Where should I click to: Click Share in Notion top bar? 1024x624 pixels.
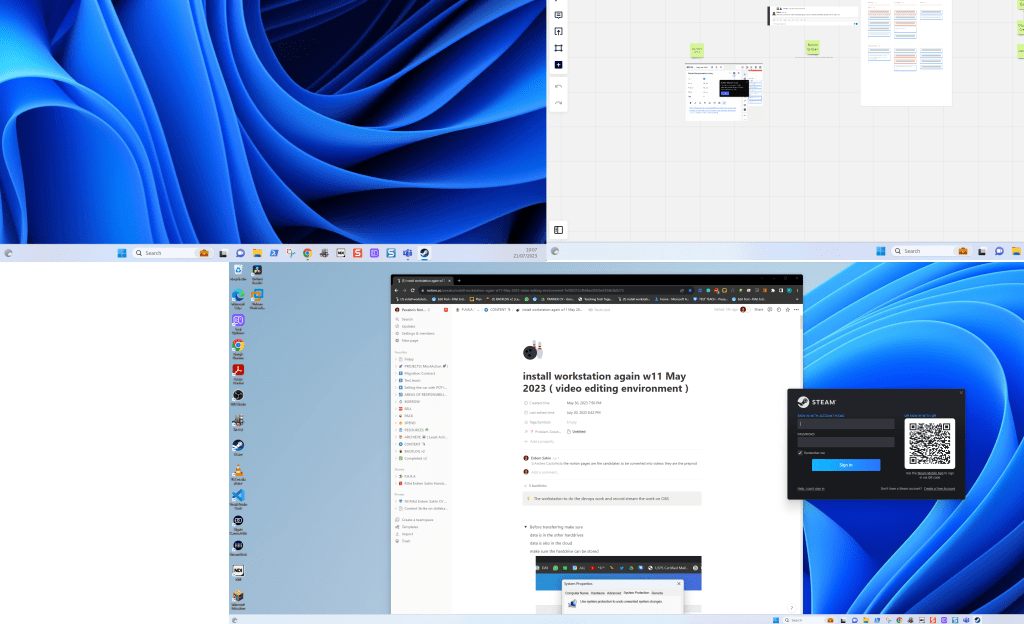758,309
